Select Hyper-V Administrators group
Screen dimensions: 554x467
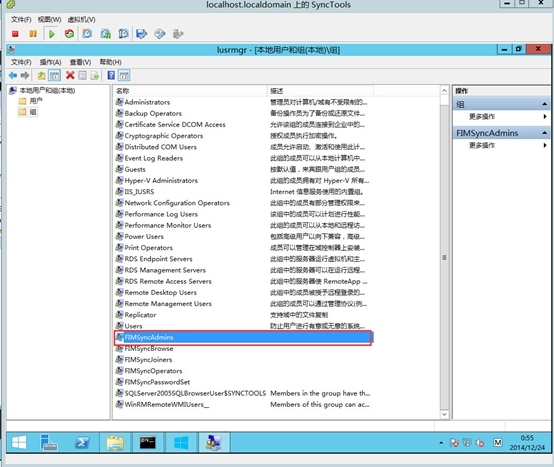pyautogui.click(x=161, y=181)
